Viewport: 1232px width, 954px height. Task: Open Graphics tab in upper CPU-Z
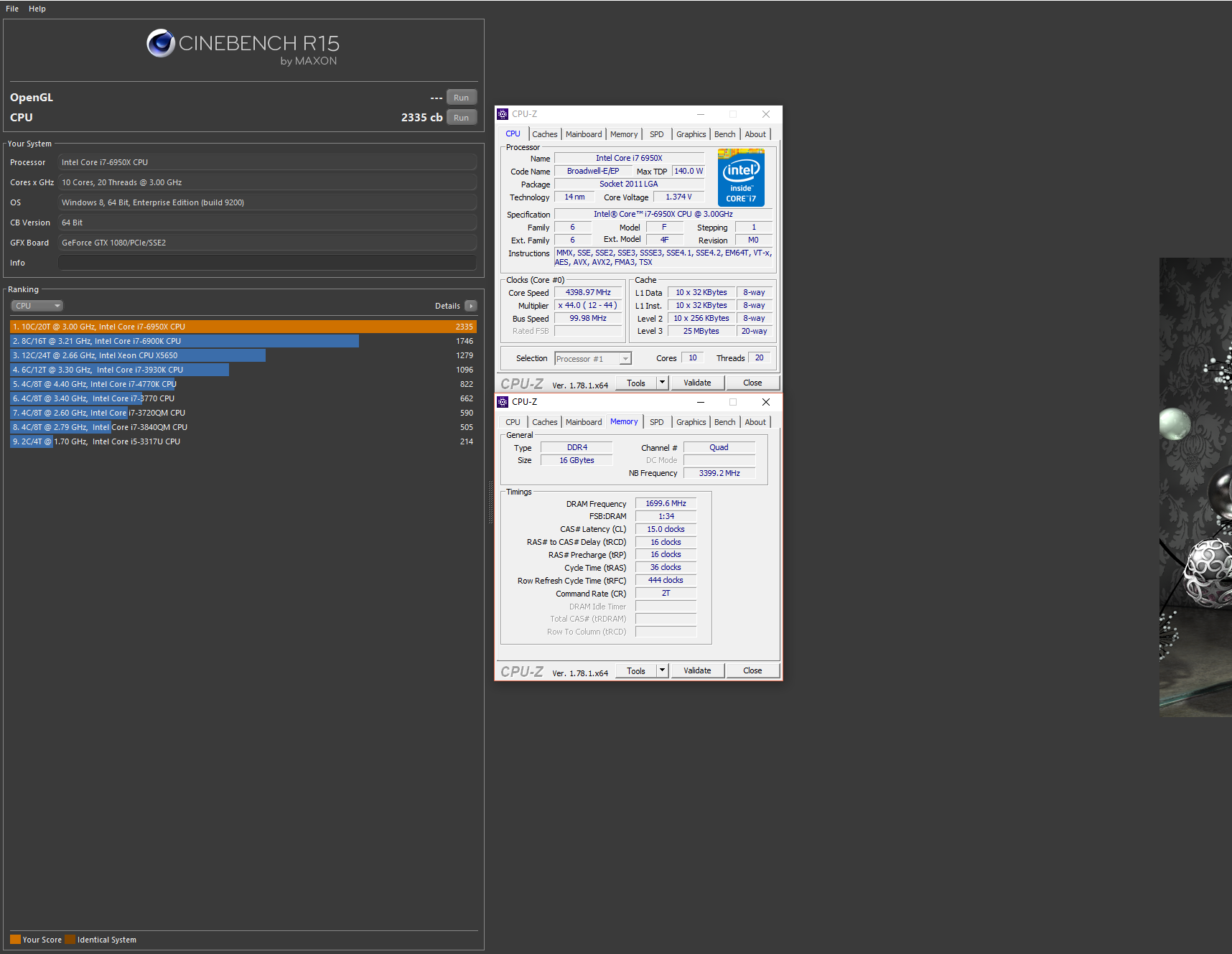691,134
